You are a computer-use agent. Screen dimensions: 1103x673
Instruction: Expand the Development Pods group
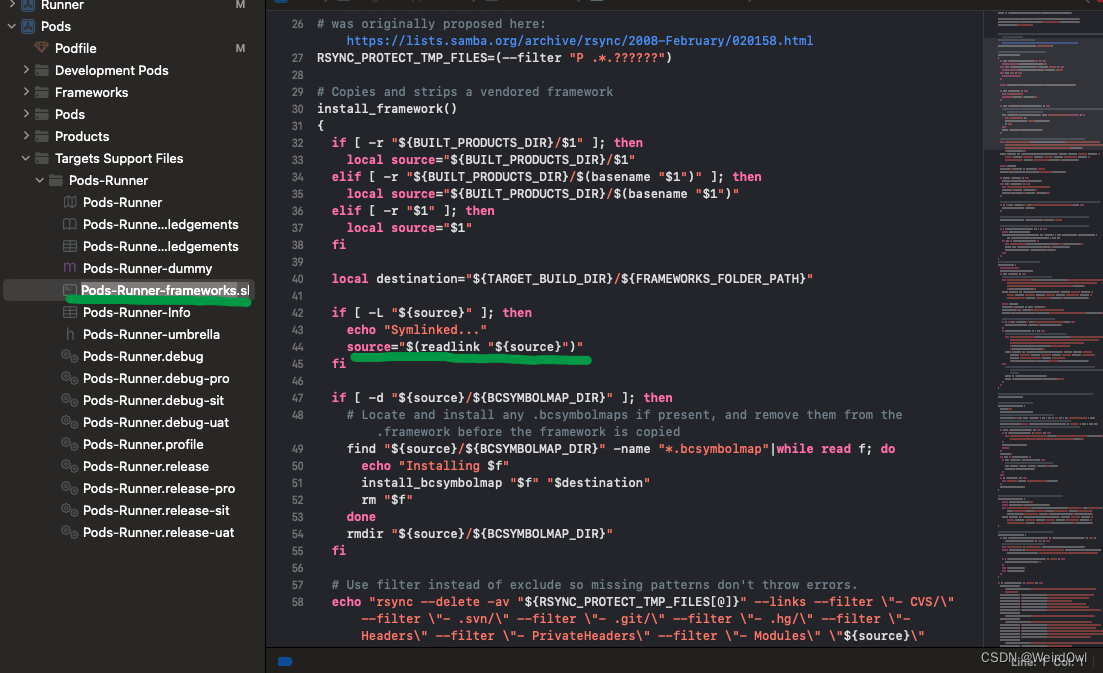[x=25, y=70]
